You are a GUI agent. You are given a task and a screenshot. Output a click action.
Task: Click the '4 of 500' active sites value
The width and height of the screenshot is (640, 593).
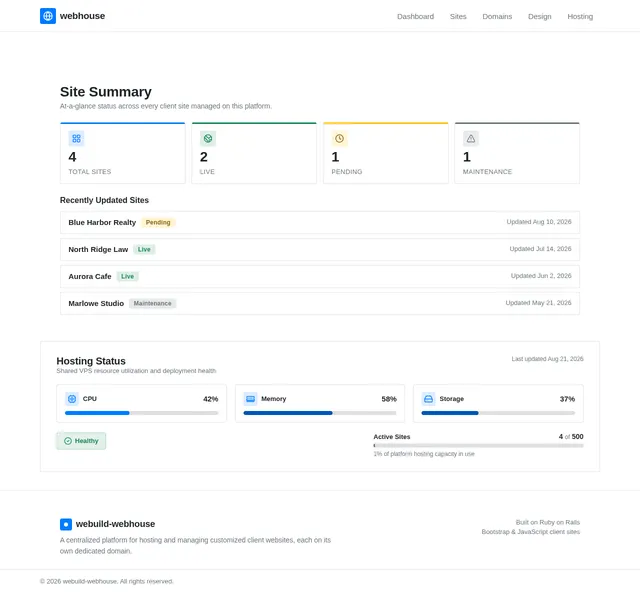[x=571, y=437]
